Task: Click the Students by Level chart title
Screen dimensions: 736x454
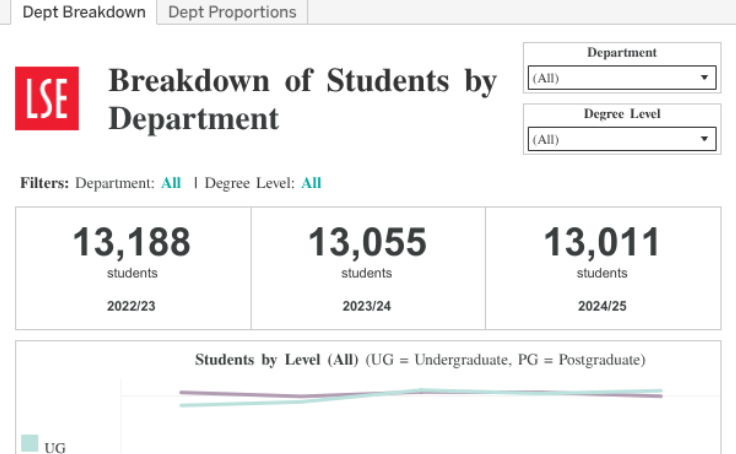Action: pos(420,359)
